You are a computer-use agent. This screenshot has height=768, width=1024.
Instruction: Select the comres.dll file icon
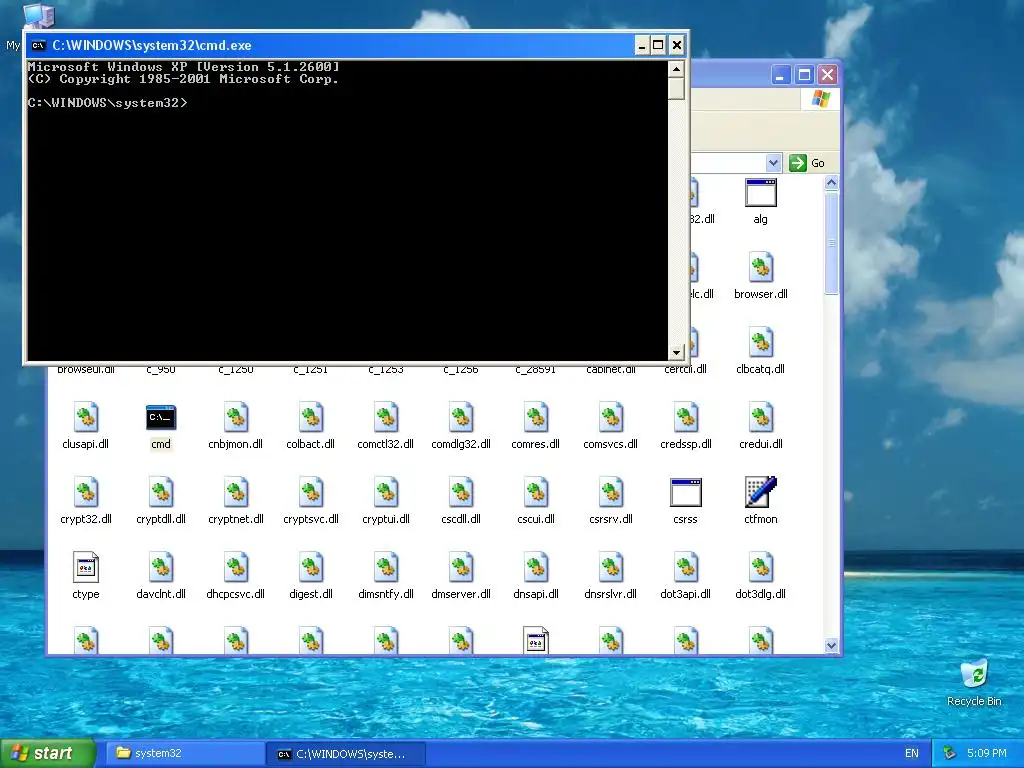(x=536, y=418)
